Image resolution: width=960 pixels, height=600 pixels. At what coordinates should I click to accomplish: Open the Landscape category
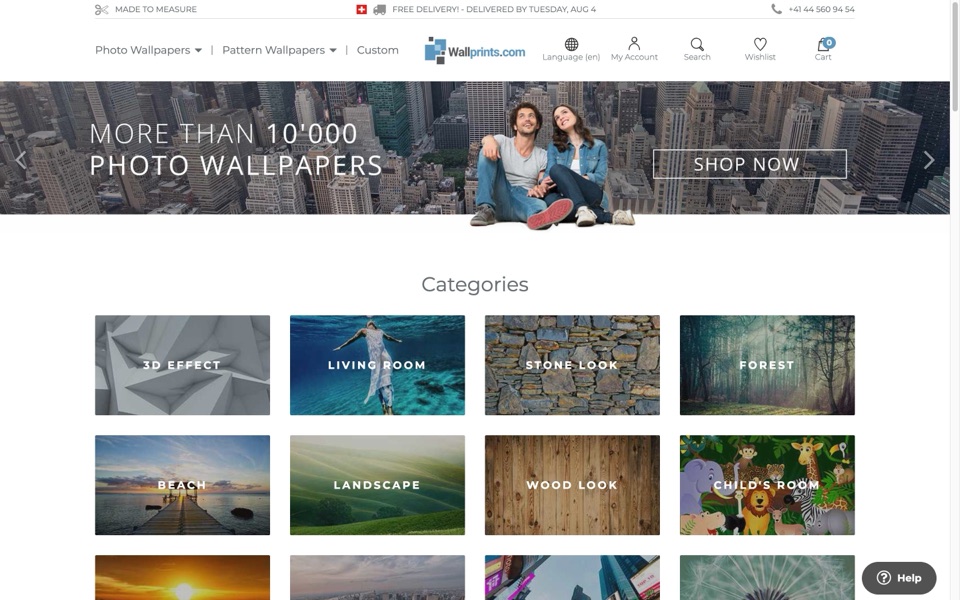tap(377, 485)
